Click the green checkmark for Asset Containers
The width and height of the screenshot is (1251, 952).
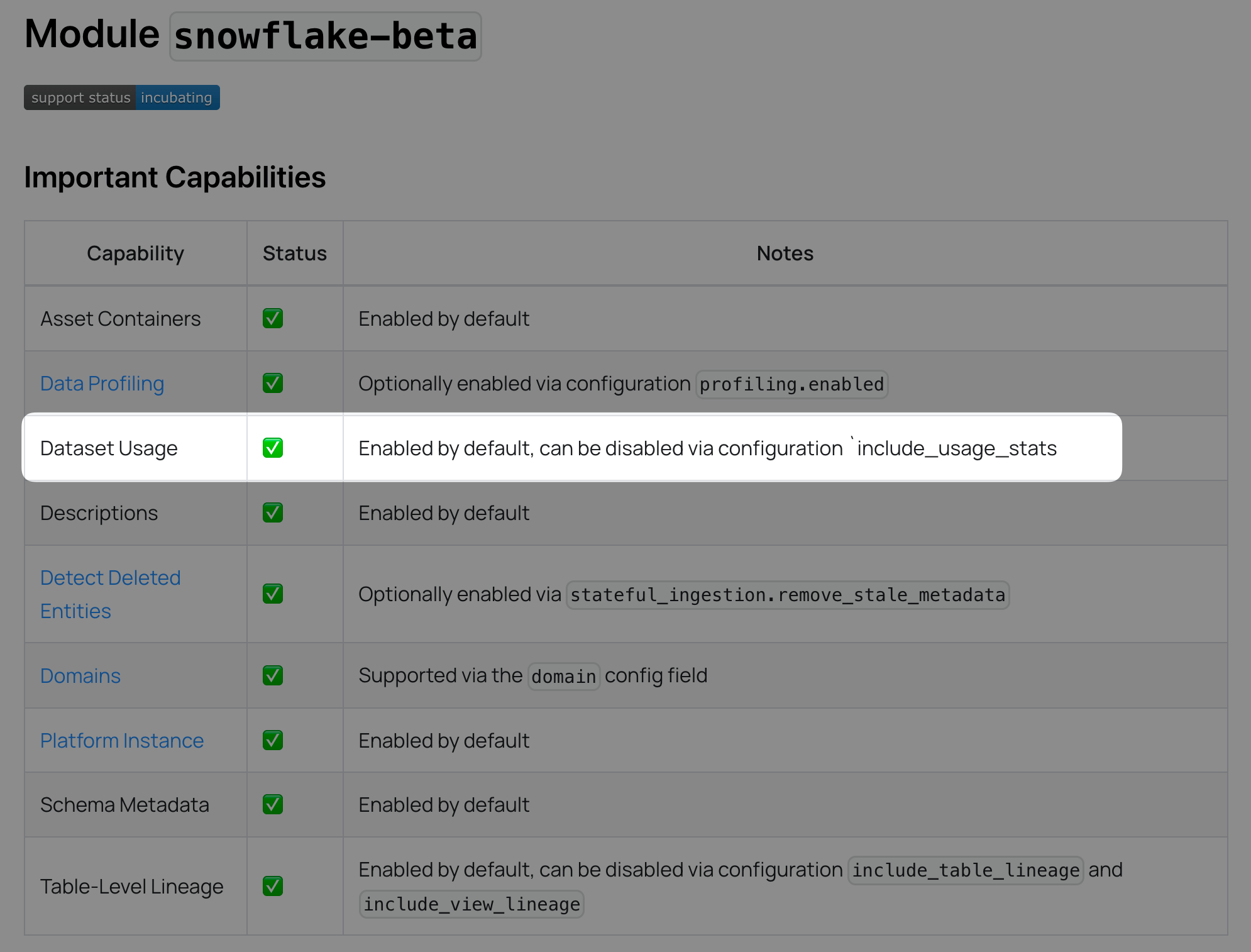click(x=272, y=318)
